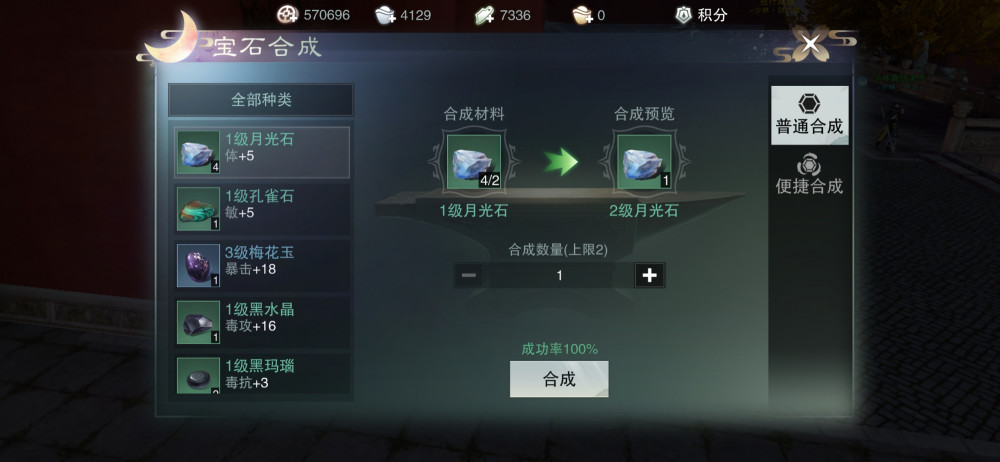The height and width of the screenshot is (462, 1000).
Task: Add coins with the 570696 currency icon
Action: point(288,15)
